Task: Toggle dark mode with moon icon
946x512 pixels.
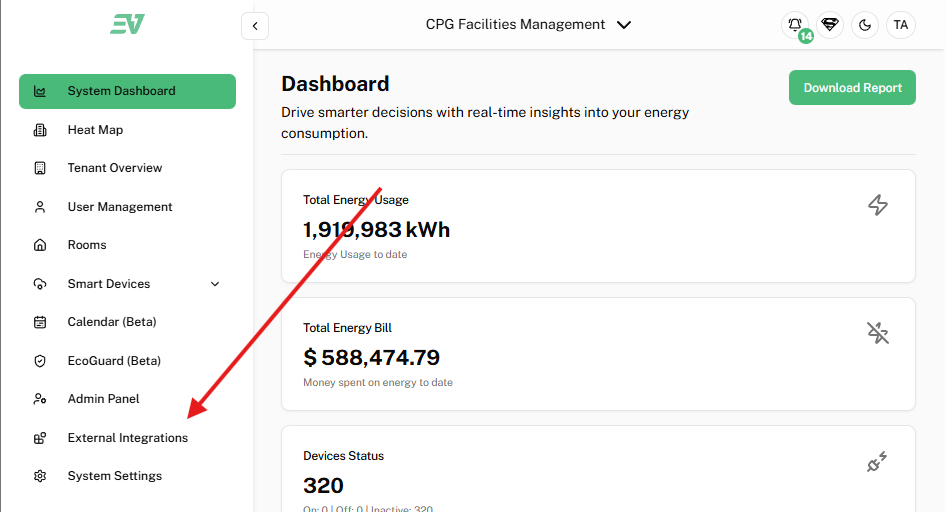Action: coord(865,25)
